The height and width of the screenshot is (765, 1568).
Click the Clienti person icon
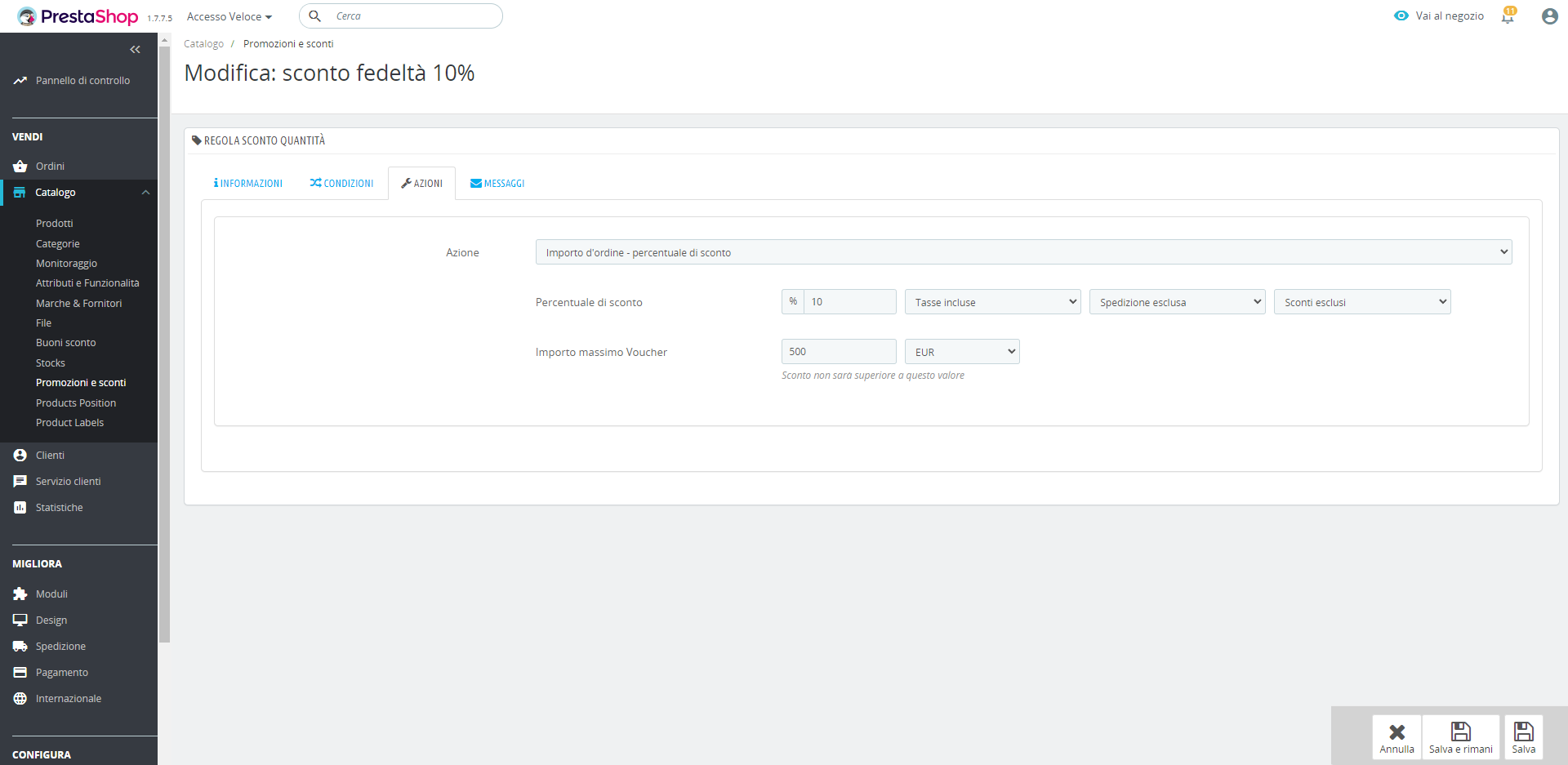tap(20, 456)
